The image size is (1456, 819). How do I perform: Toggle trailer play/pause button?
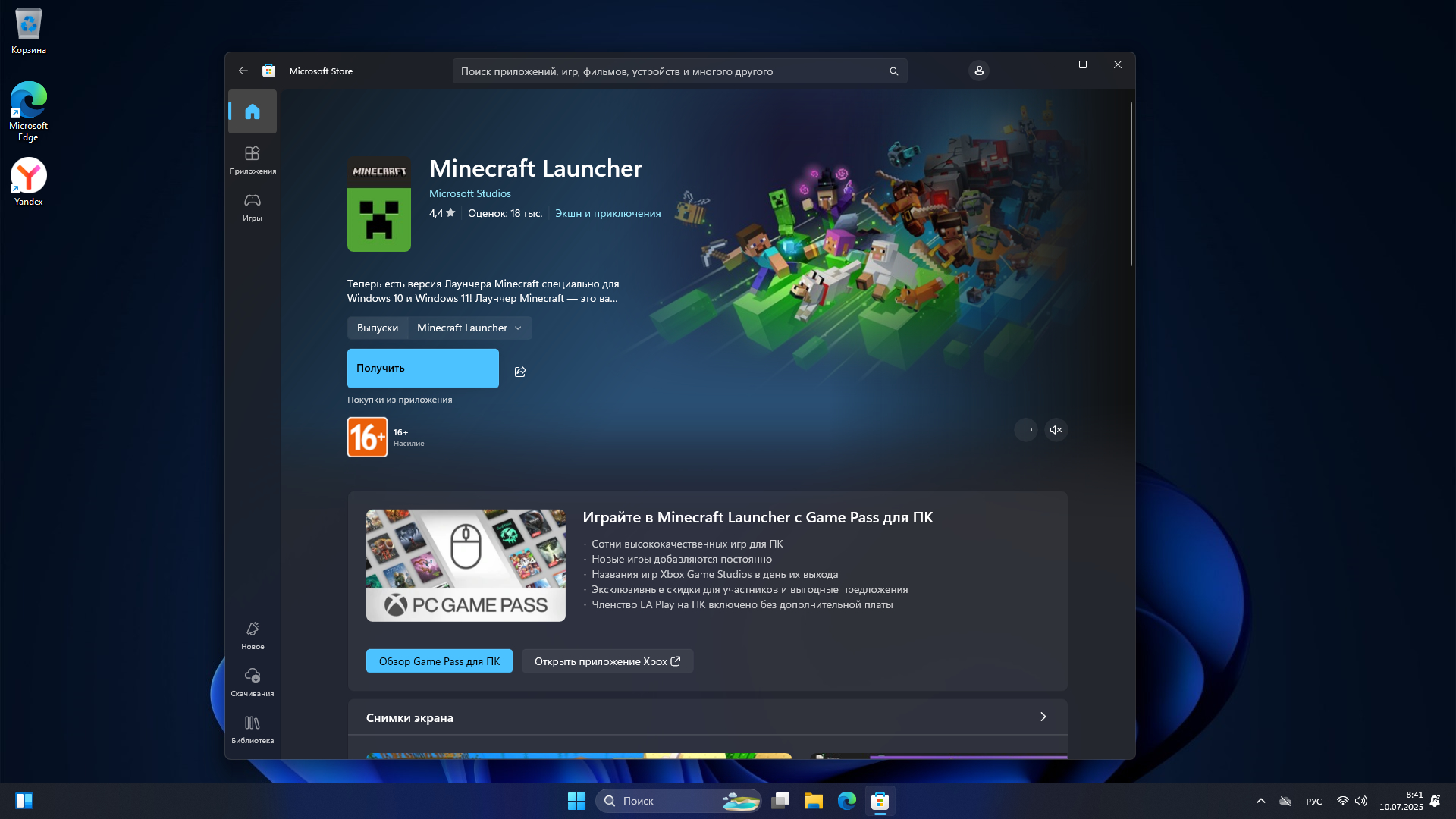point(1026,430)
